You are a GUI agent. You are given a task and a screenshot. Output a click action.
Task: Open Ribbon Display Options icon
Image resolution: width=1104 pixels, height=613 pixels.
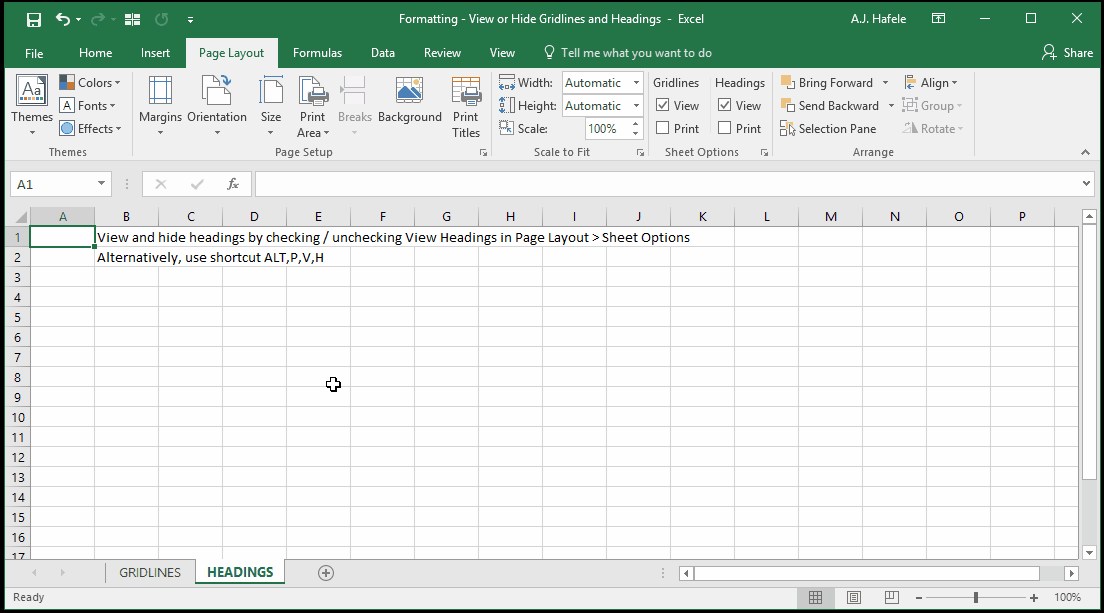(x=939, y=19)
